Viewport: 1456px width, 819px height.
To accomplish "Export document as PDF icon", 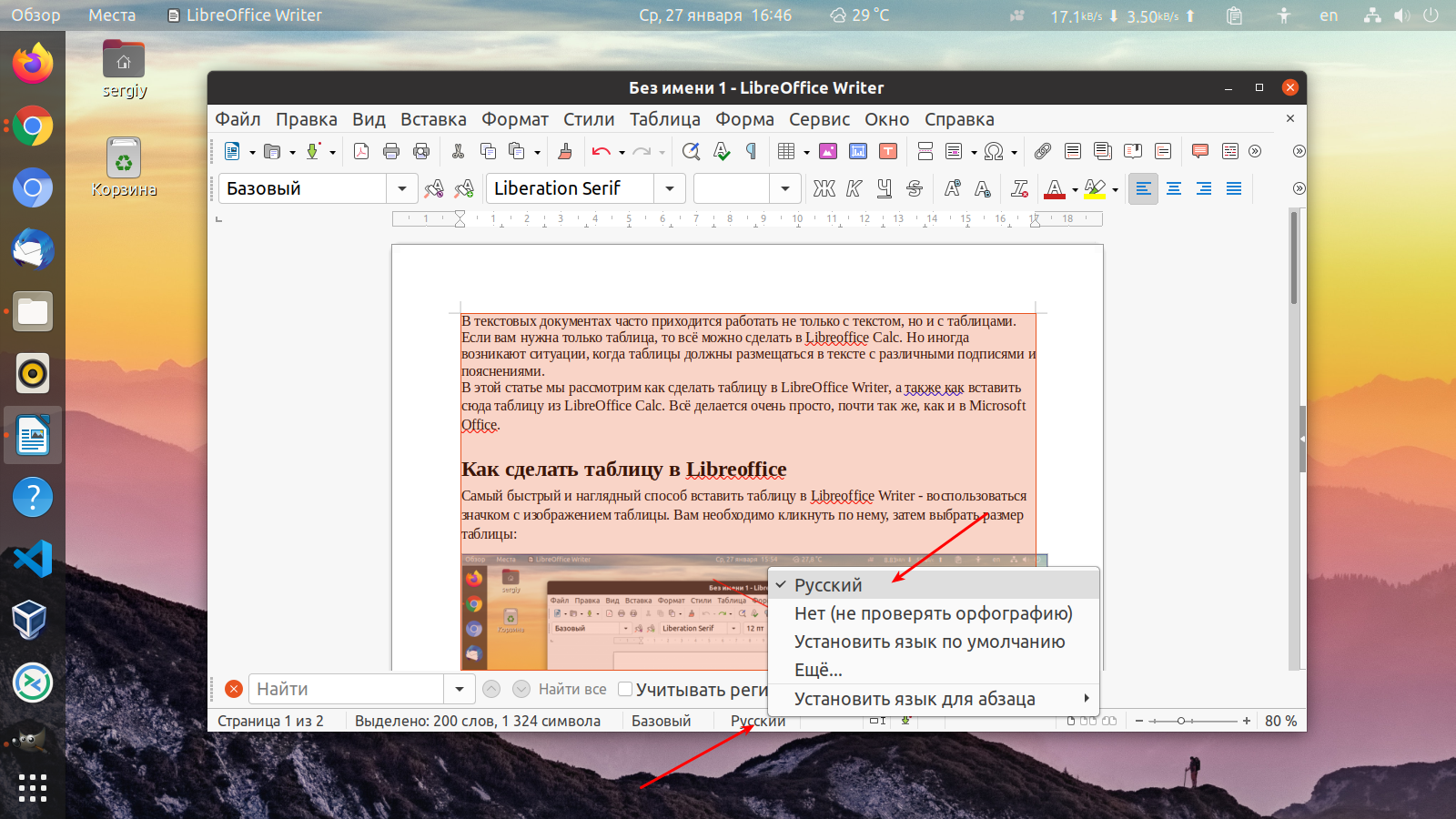I will pos(361,152).
